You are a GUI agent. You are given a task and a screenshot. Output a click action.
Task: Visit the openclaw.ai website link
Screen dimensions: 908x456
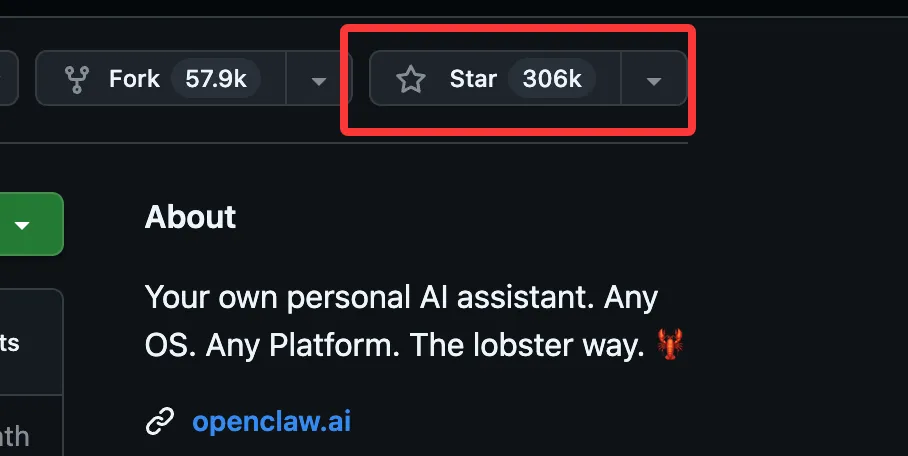coord(271,421)
